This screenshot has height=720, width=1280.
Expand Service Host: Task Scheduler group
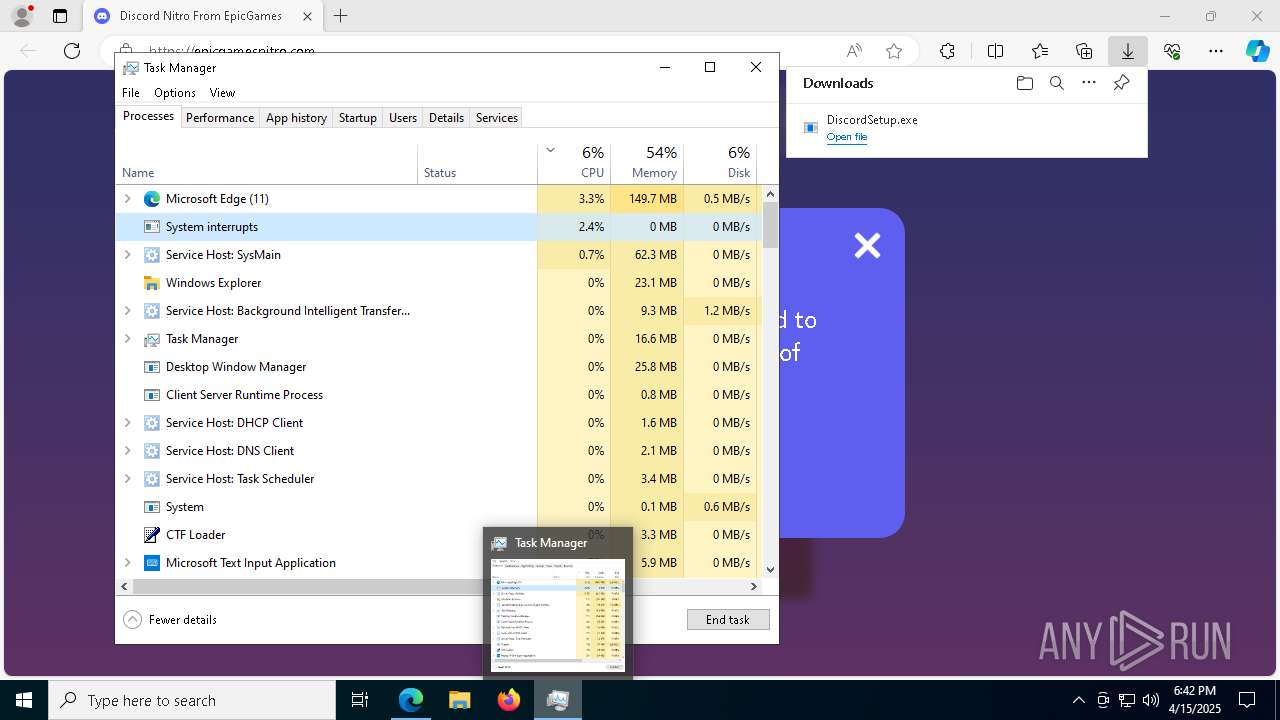pos(127,479)
